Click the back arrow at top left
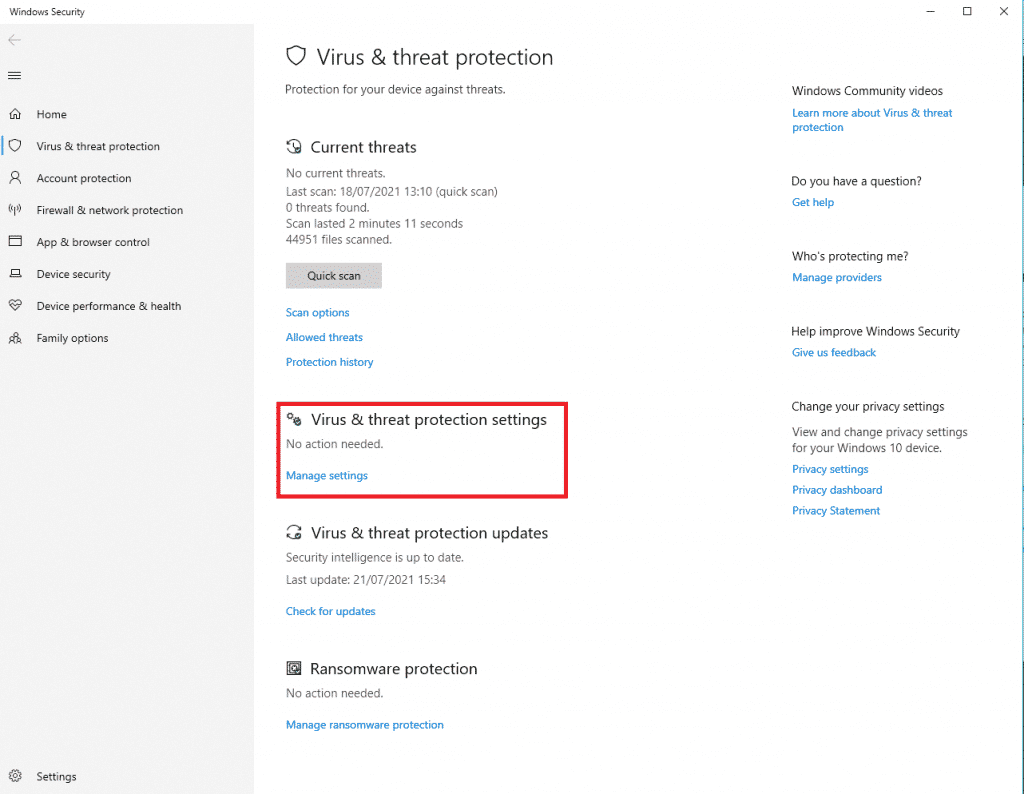This screenshot has height=794, width=1024. tap(14, 40)
